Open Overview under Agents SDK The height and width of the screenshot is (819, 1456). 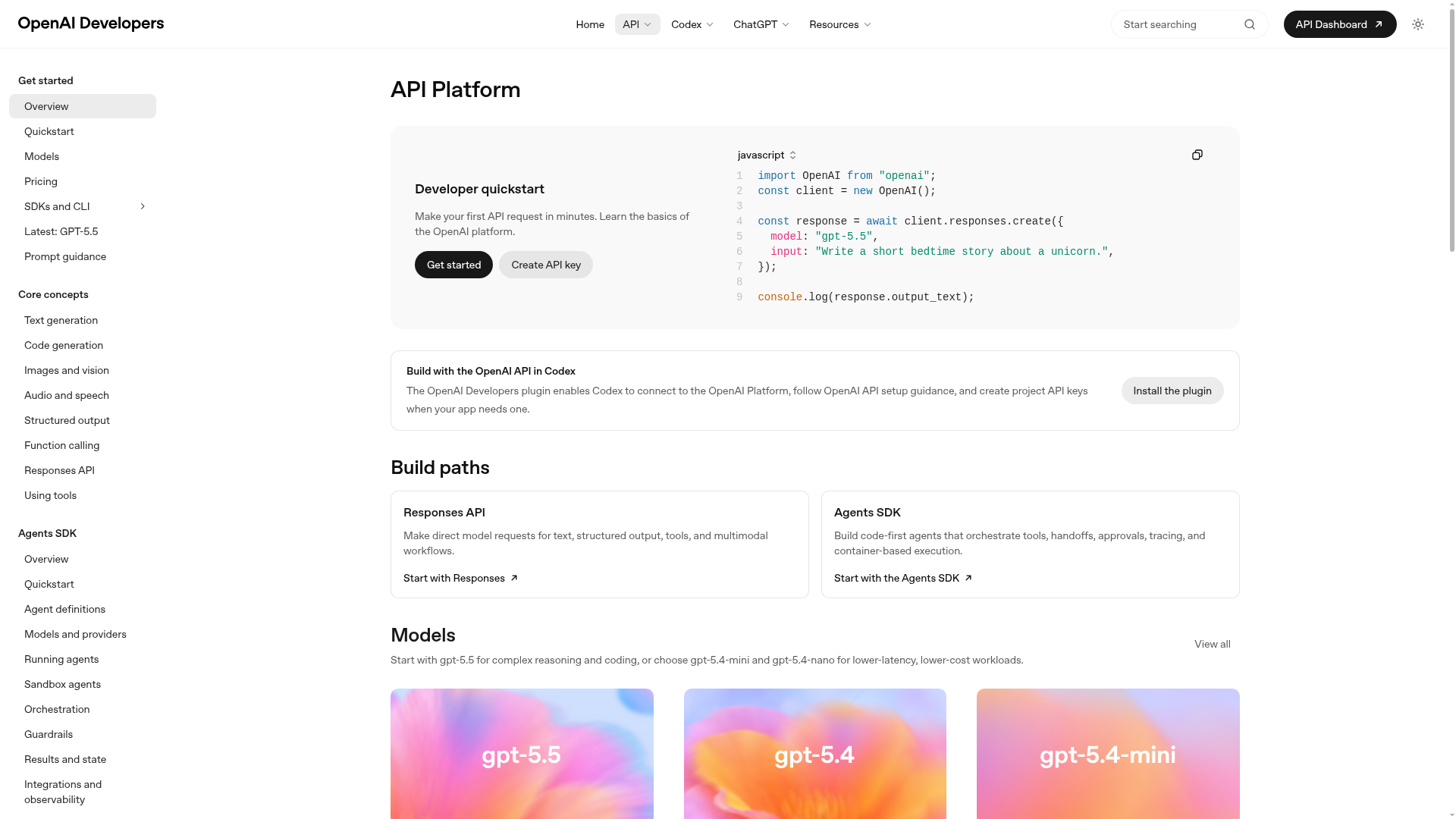click(83, 559)
